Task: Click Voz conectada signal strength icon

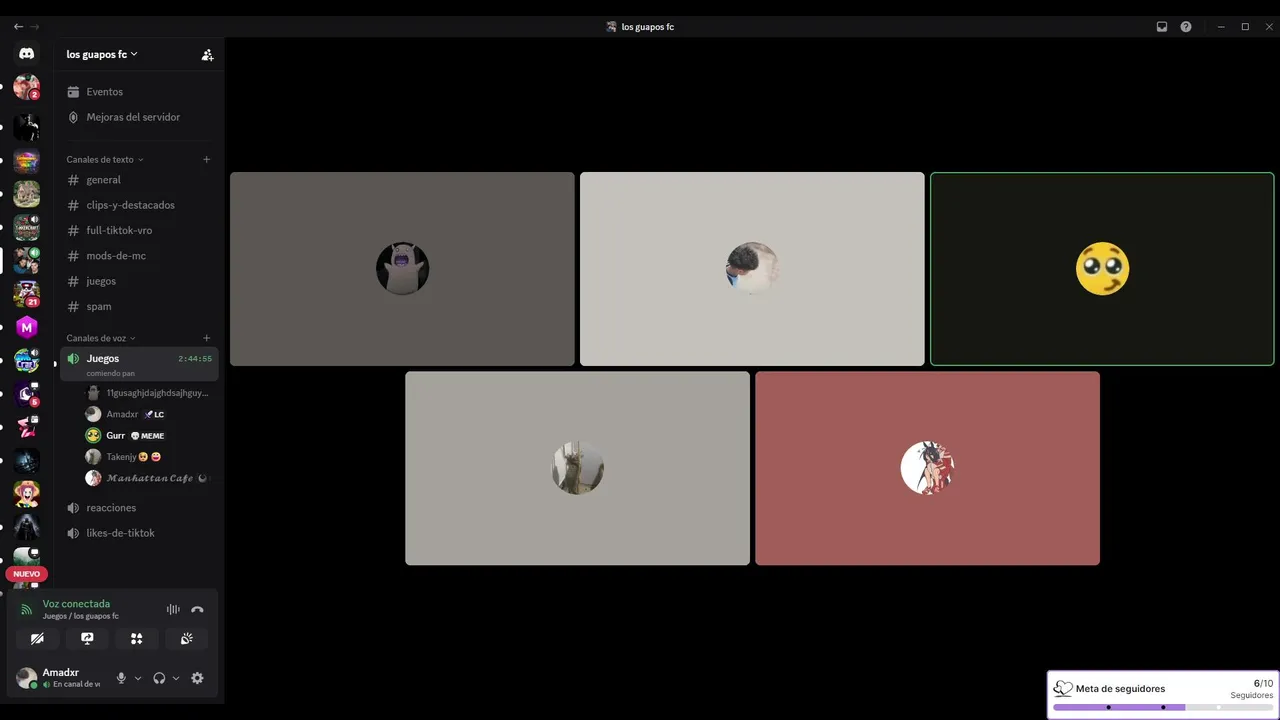Action: [27, 609]
